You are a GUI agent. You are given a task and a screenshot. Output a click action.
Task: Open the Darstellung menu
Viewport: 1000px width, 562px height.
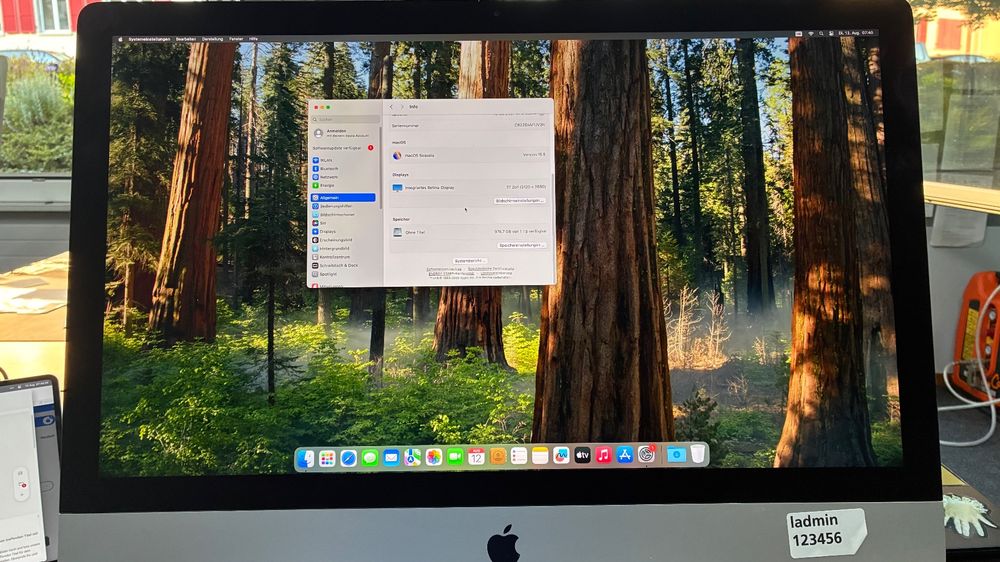point(212,39)
